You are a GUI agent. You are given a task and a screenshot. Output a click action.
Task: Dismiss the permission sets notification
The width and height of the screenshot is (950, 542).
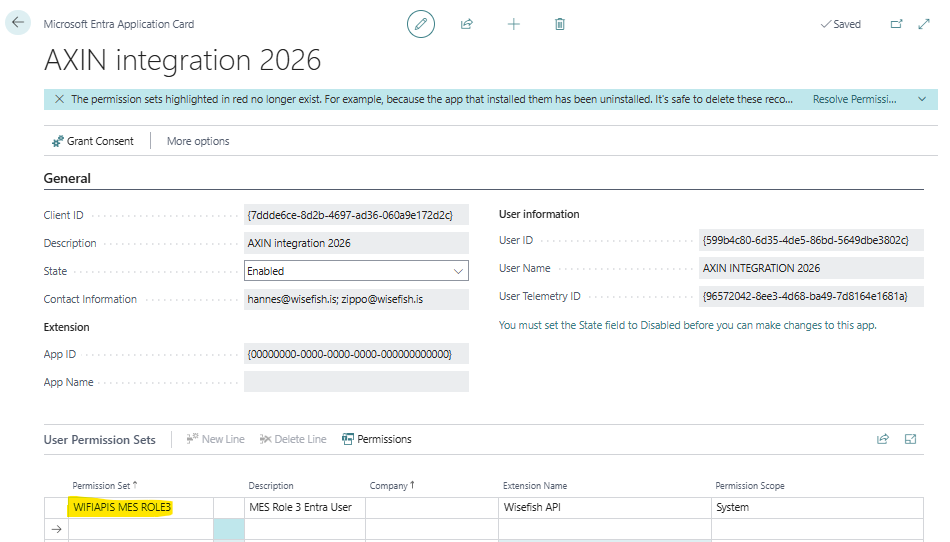tap(59, 99)
